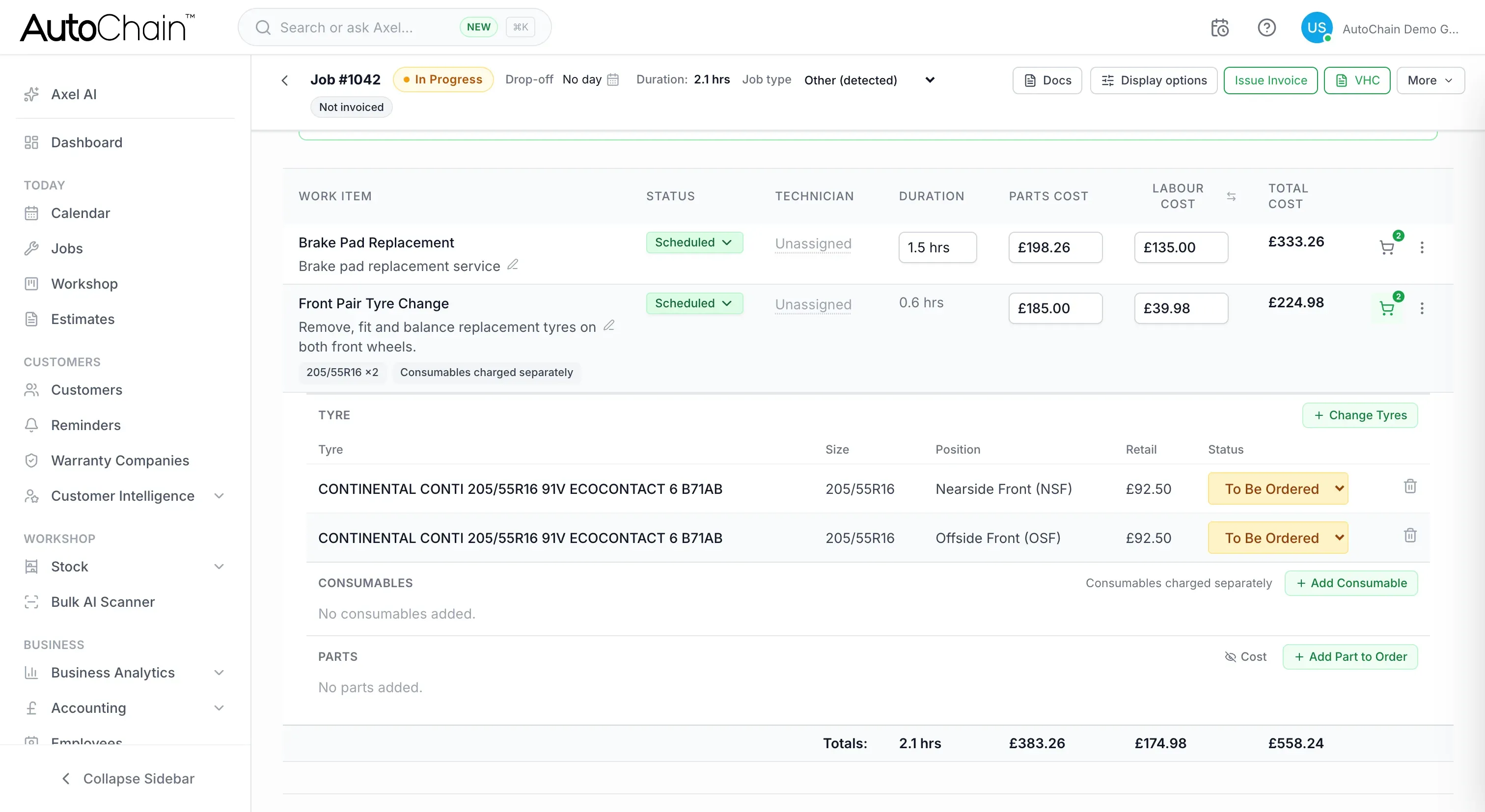
Task: Expand the More actions menu
Action: coord(1430,80)
